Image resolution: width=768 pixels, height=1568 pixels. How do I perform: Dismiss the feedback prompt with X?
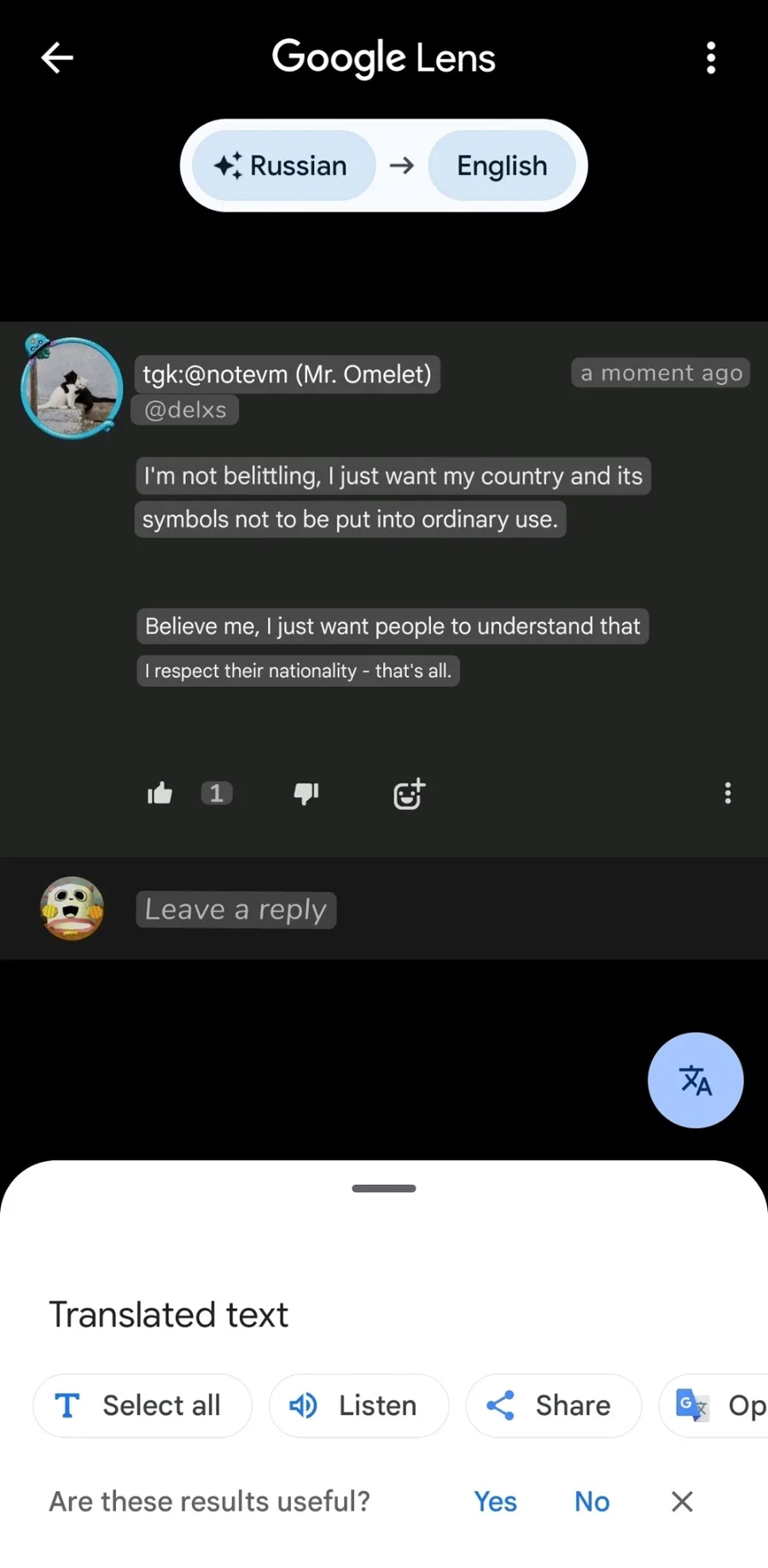[682, 1501]
